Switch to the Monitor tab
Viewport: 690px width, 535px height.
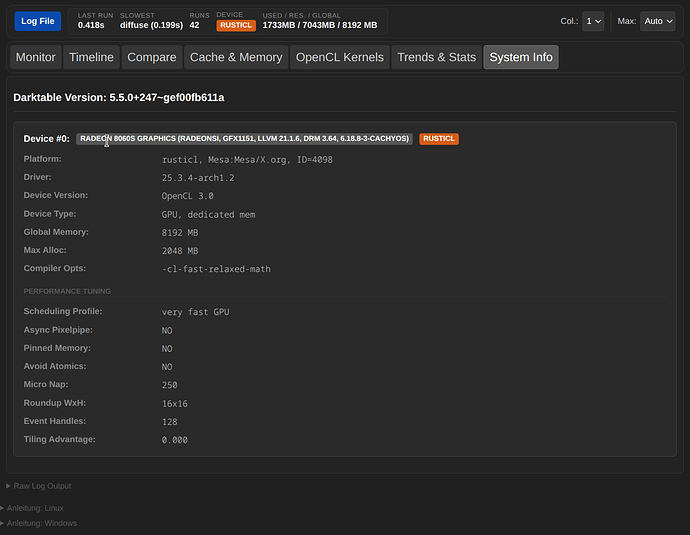[36, 58]
